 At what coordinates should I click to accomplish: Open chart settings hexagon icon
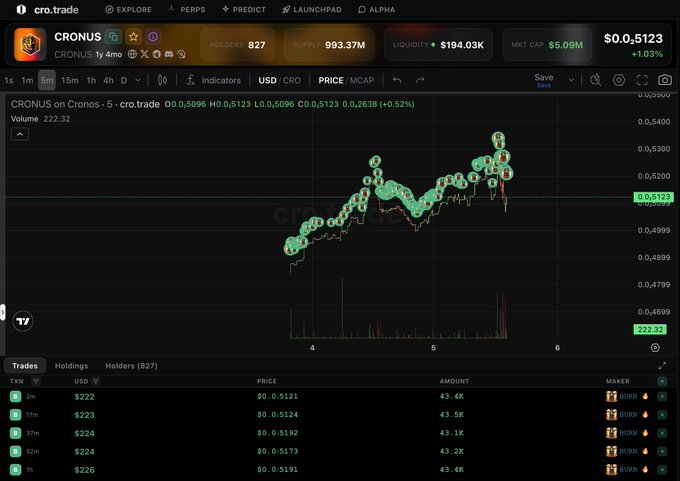[x=619, y=80]
